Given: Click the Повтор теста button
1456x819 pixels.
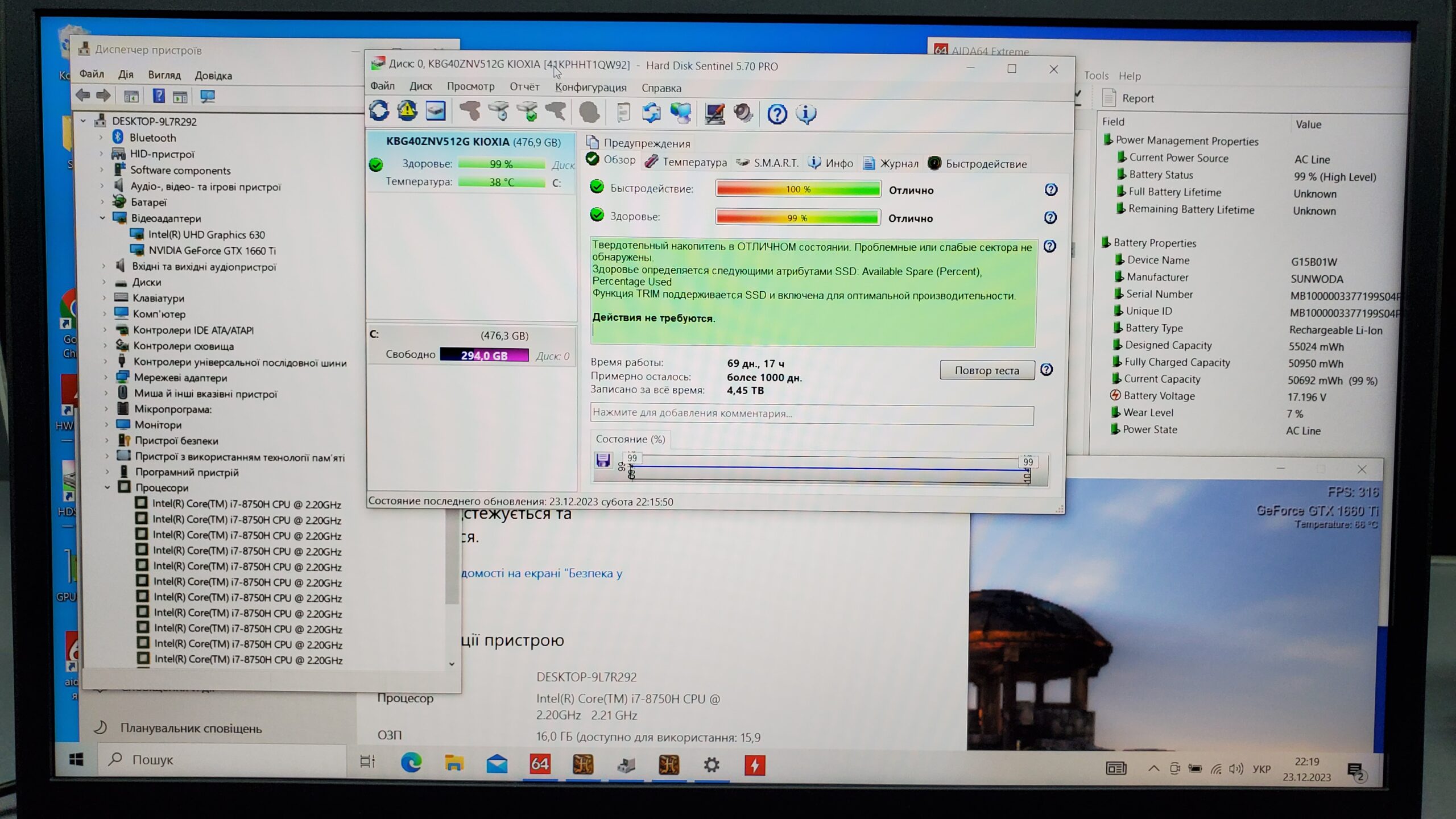Looking at the screenshot, I should tap(987, 370).
